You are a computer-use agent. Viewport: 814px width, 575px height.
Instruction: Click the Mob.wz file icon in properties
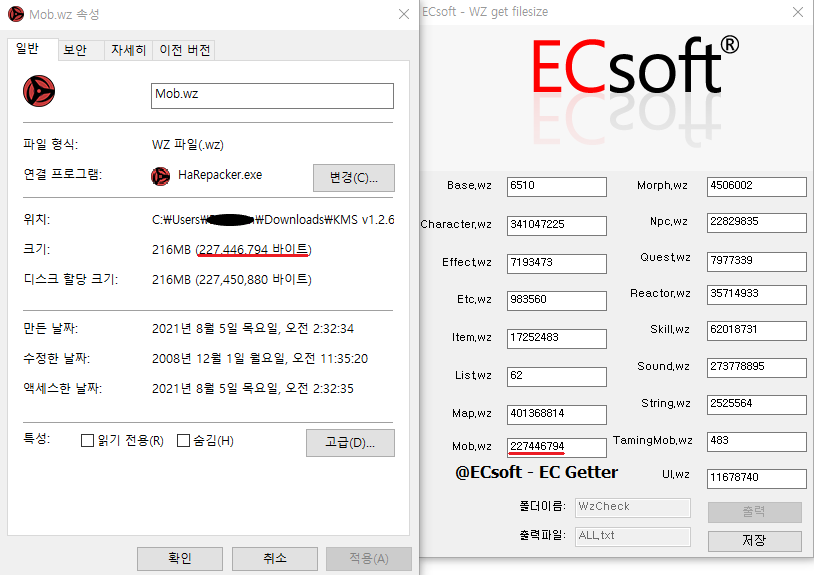(x=38, y=92)
